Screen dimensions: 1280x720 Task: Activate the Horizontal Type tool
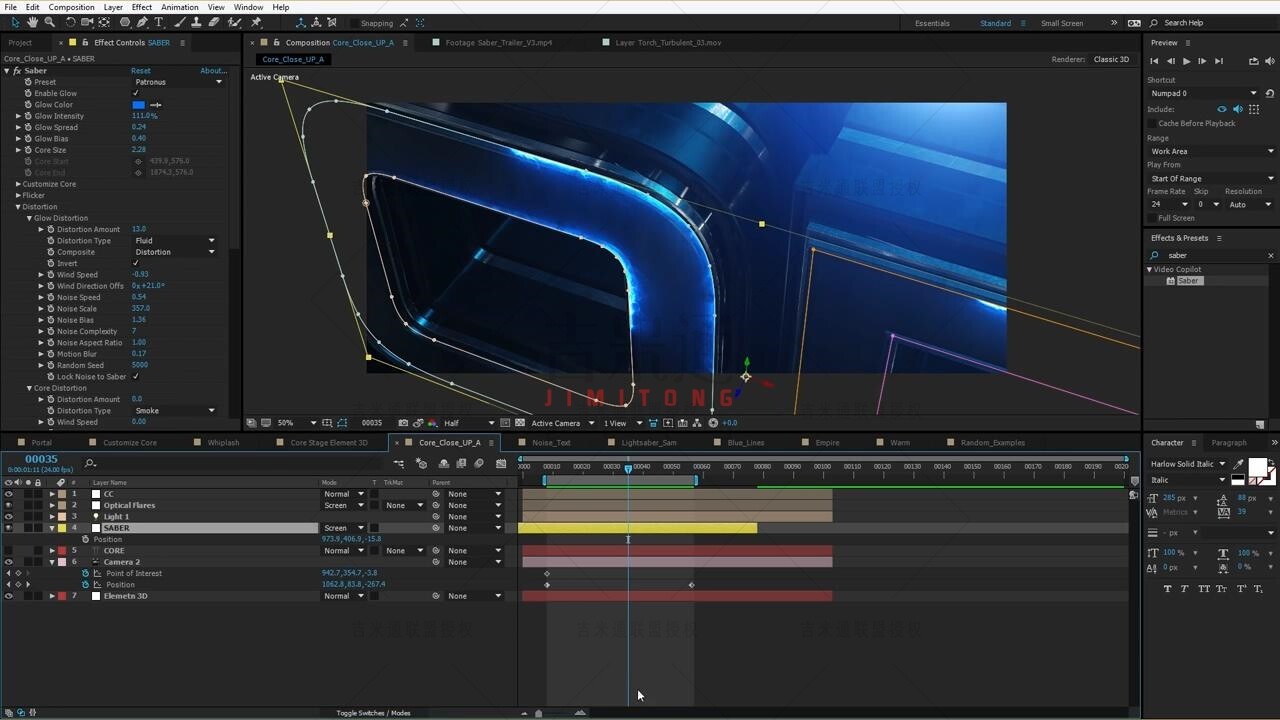[159, 22]
